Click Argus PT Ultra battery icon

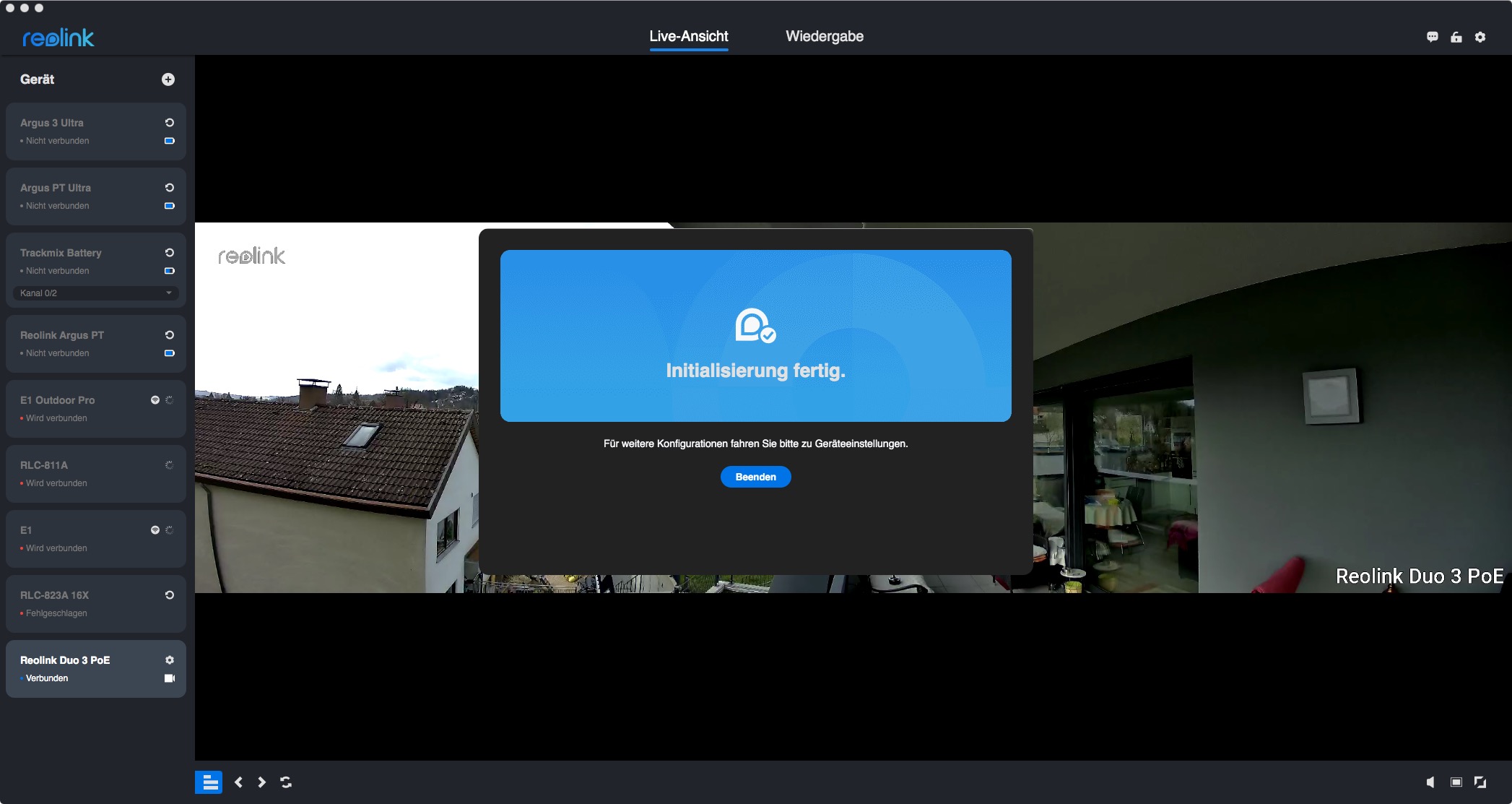click(x=169, y=206)
